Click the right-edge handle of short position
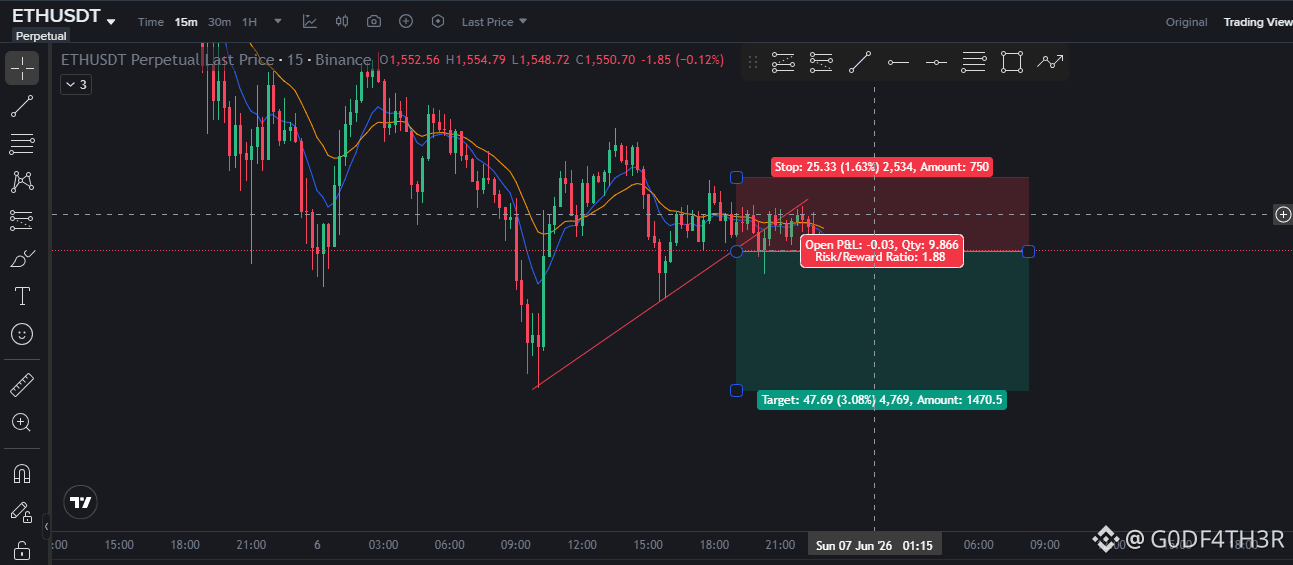Image resolution: width=1293 pixels, height=565 pixels. (1028, 251)
